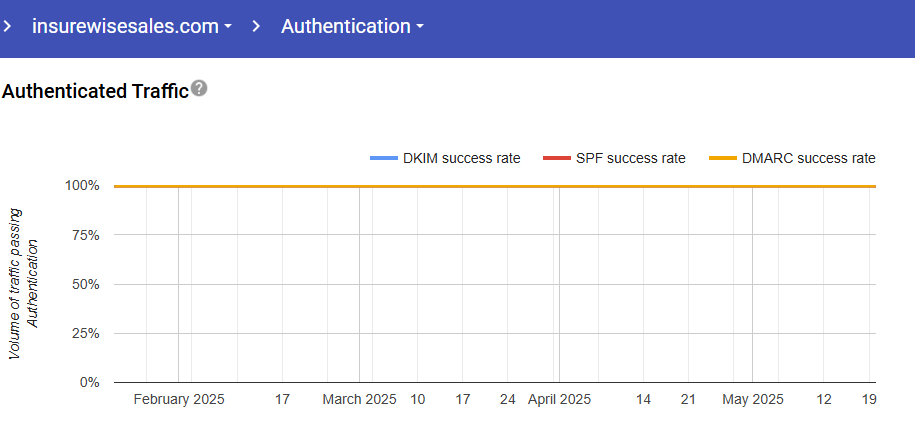Toggle the DMARC success rate legend label
Screen dimensions: 915x421
click(809, 158)
